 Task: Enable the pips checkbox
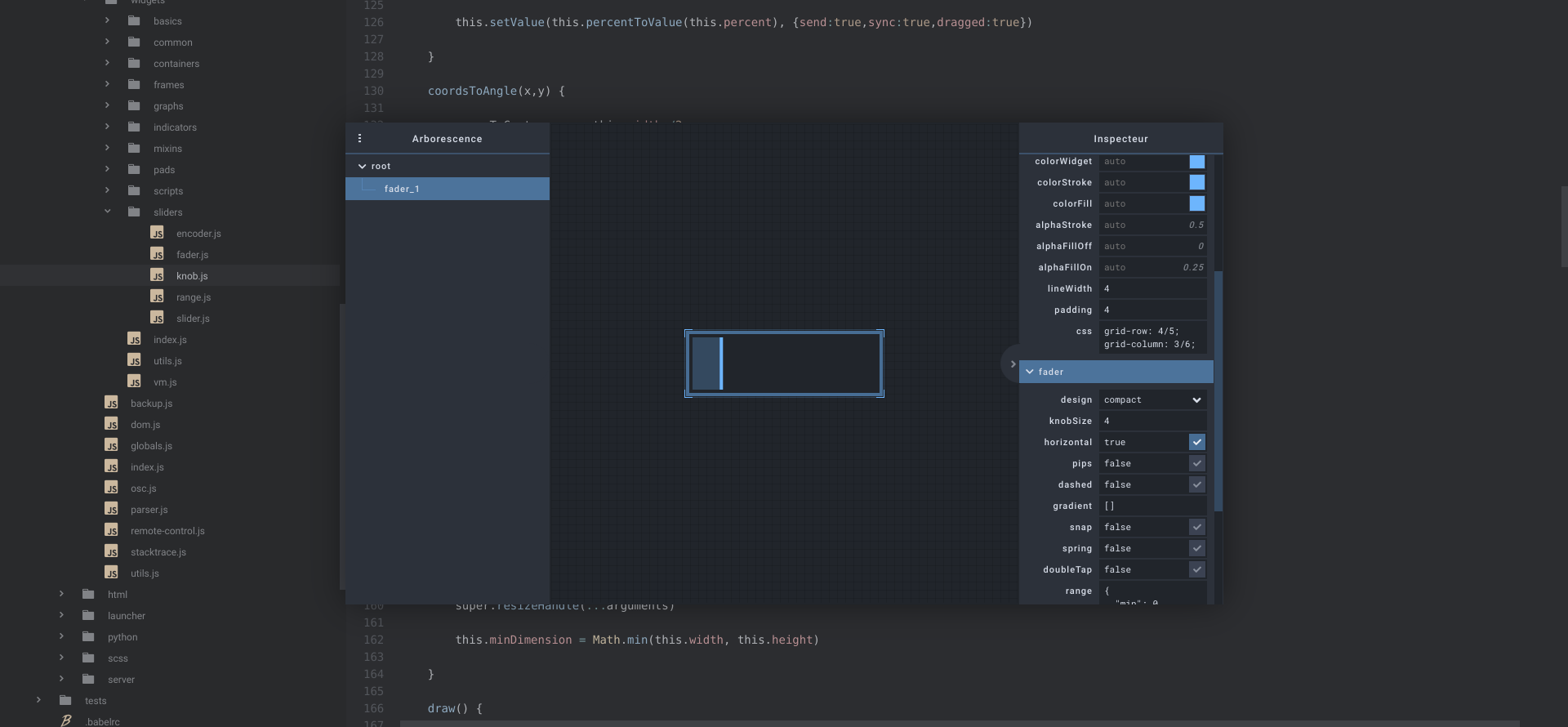pos(1196,463)
